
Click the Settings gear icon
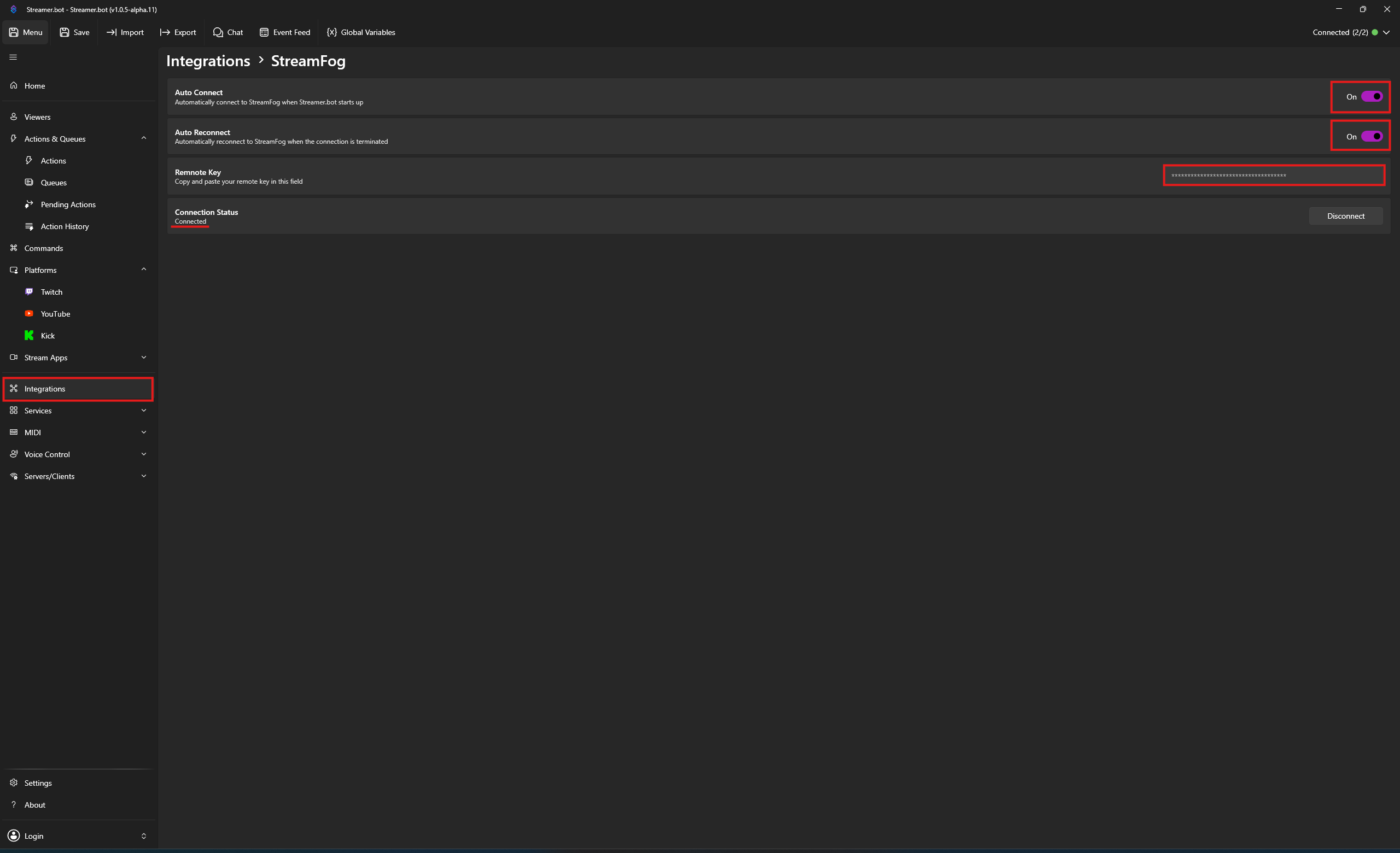tap(14, 782)
